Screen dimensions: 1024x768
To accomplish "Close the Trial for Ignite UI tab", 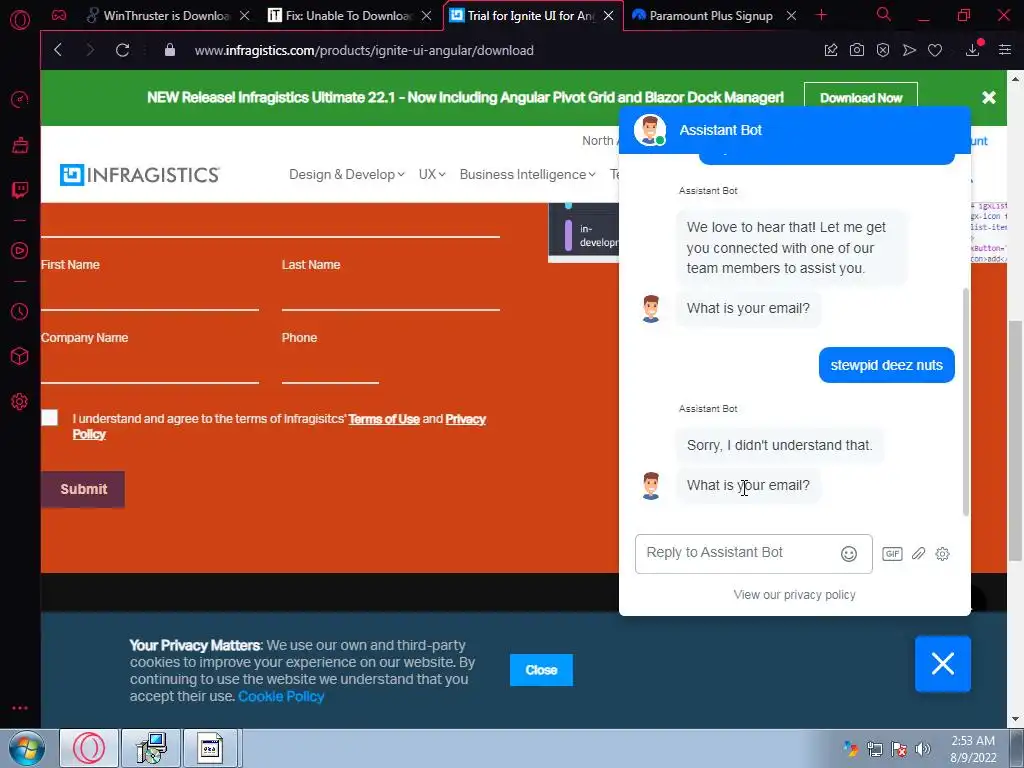I will point(609,15).
